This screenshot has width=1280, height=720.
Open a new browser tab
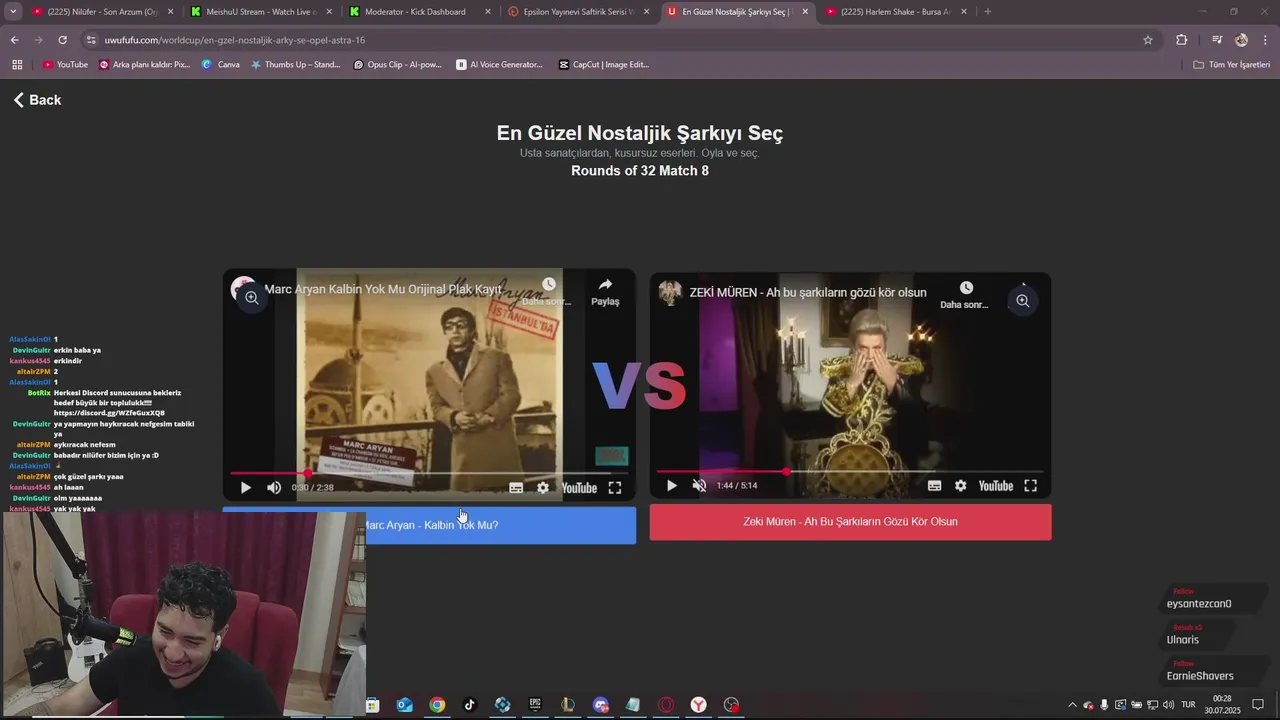[x=988, y=12]
